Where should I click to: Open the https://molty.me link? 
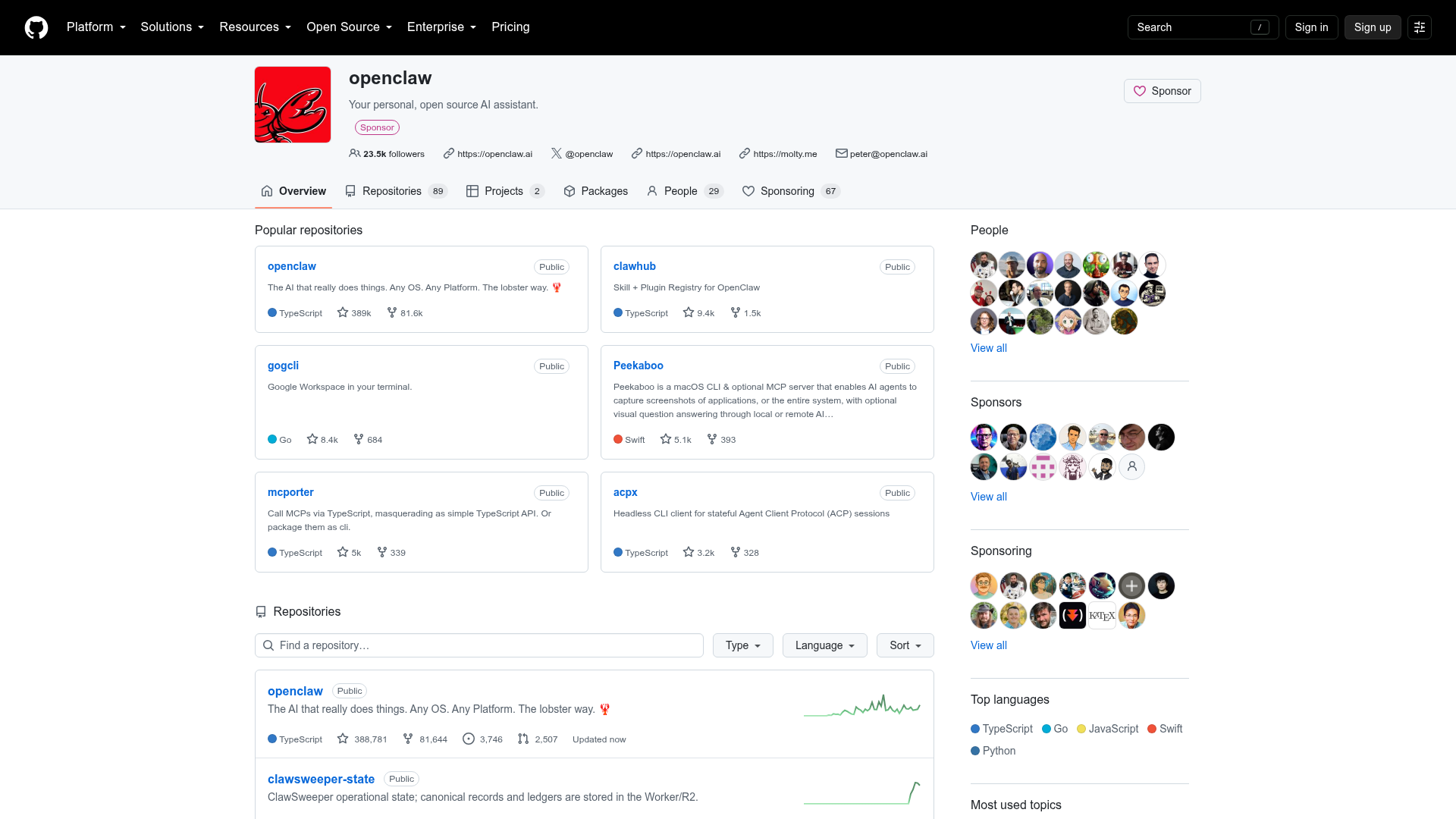coord(785,154)
